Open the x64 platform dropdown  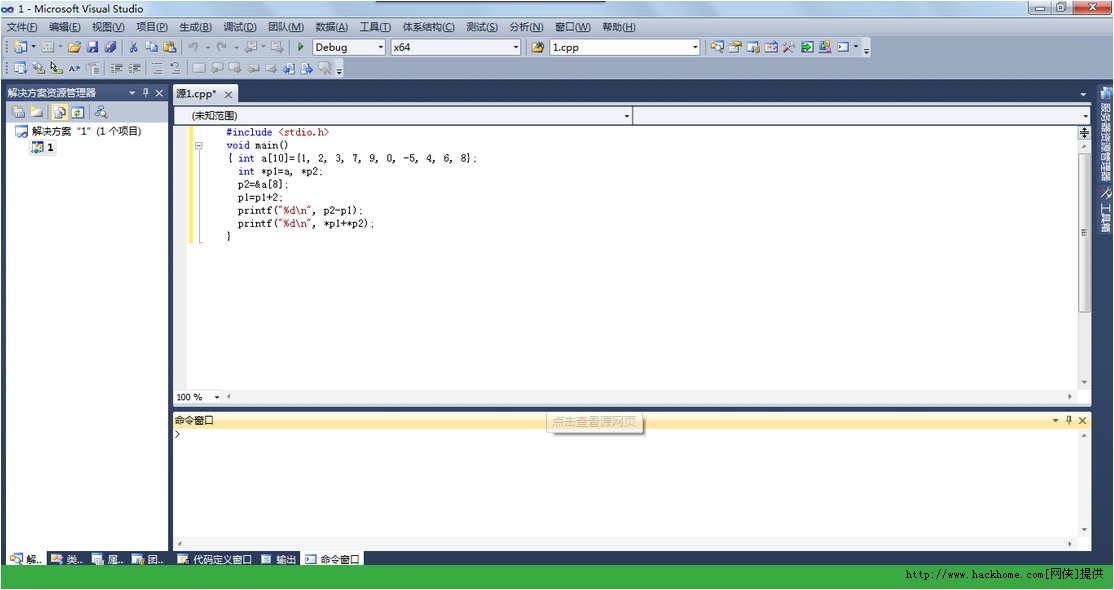point(516,47)
